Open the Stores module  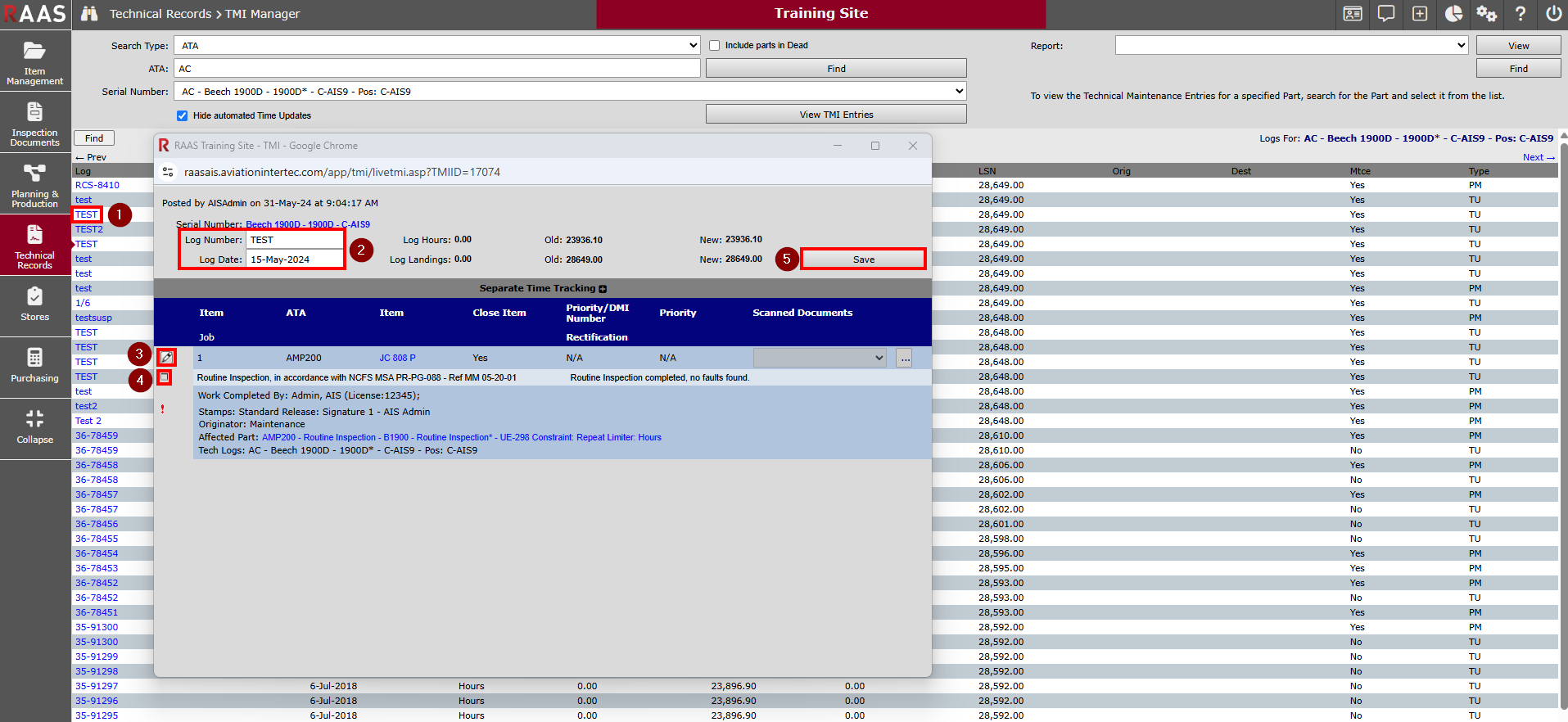[34, 304]
